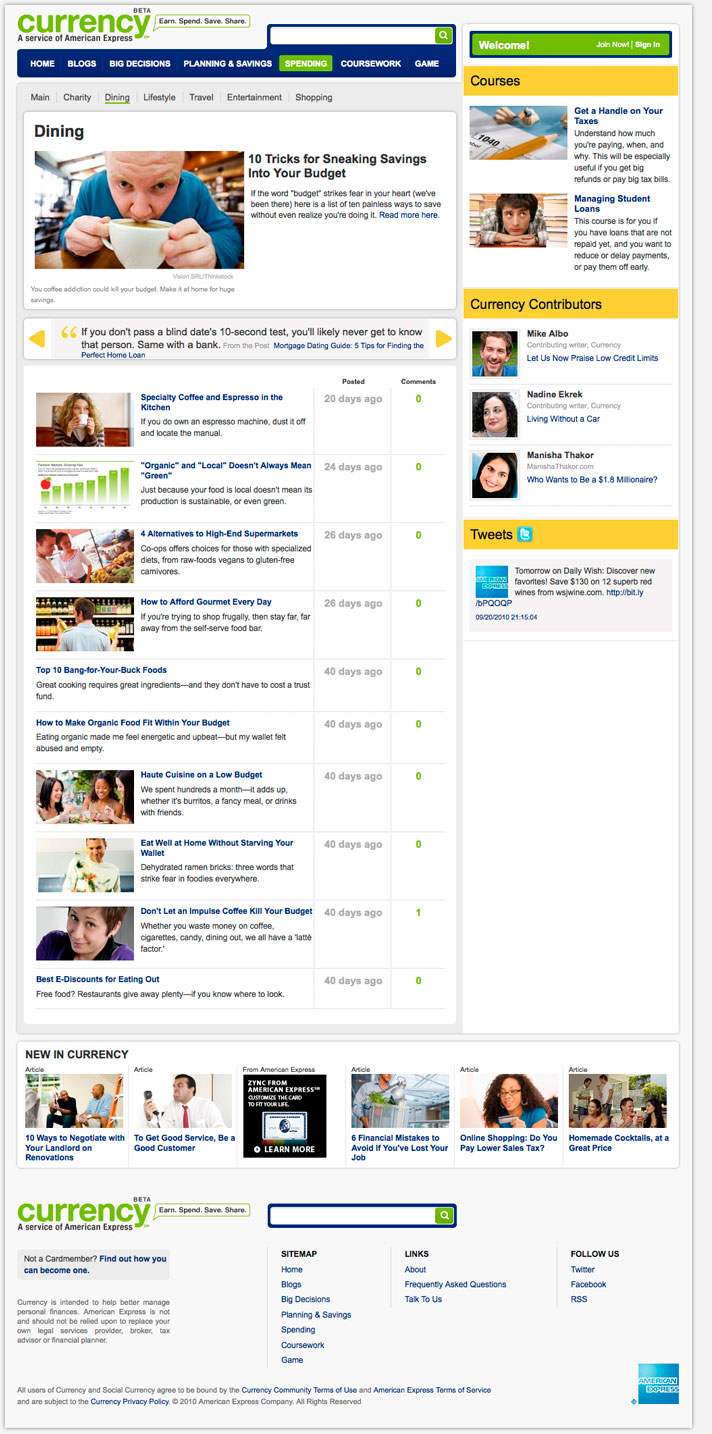Click the header search magnifier icon
712x1434 pixels.
pos(443,35)
